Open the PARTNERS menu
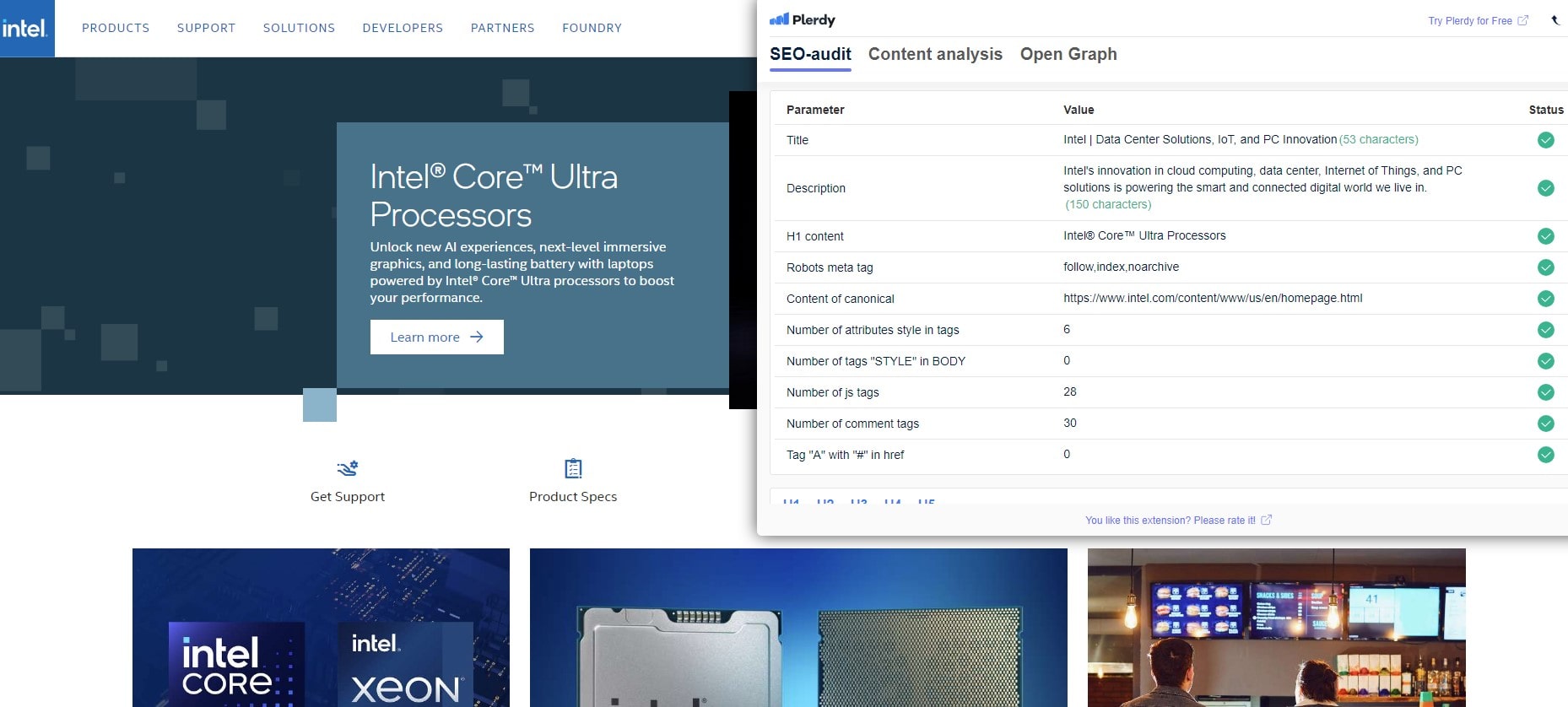The image size is (1568, 707). click(502, 28)
